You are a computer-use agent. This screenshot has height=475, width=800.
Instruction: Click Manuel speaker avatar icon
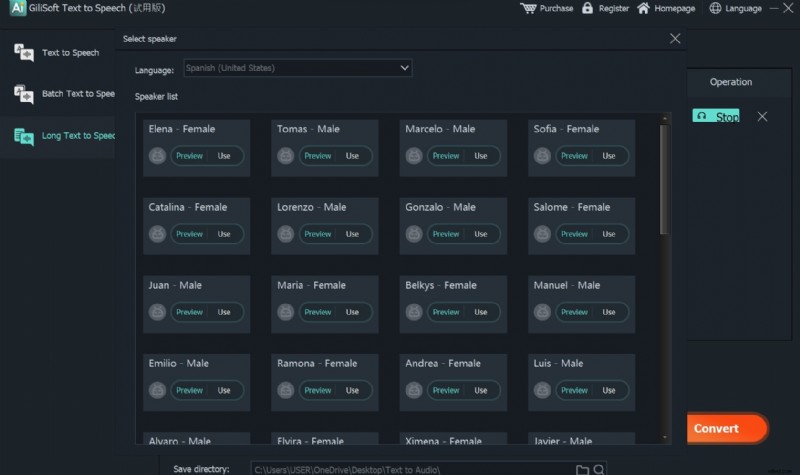(542, 312)
